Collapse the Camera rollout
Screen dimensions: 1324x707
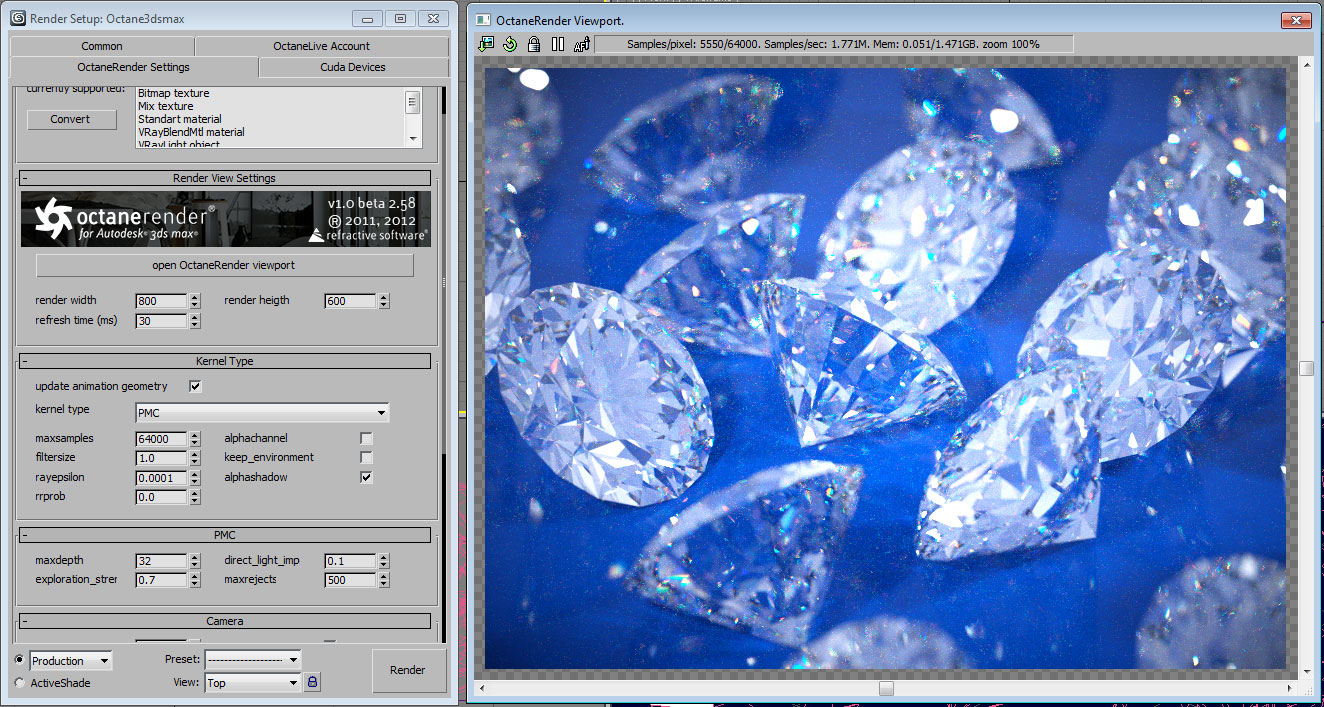225,621
